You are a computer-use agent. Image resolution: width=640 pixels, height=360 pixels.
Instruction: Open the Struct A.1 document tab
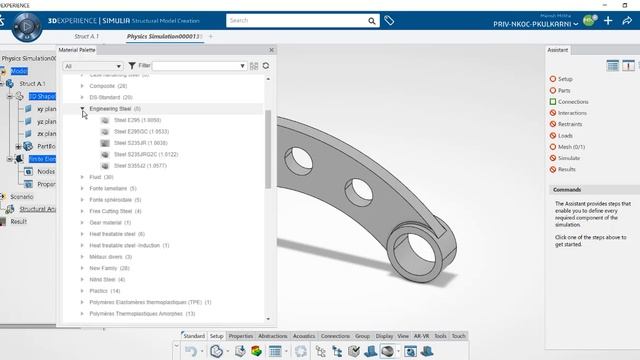pos(87,37)
